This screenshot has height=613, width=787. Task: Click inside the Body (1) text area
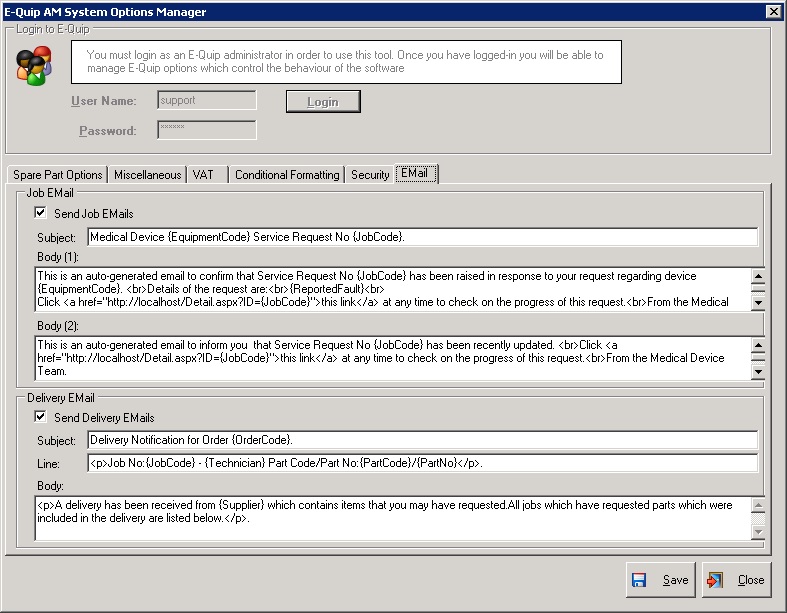pyautogui.click(x=394, y=289)
